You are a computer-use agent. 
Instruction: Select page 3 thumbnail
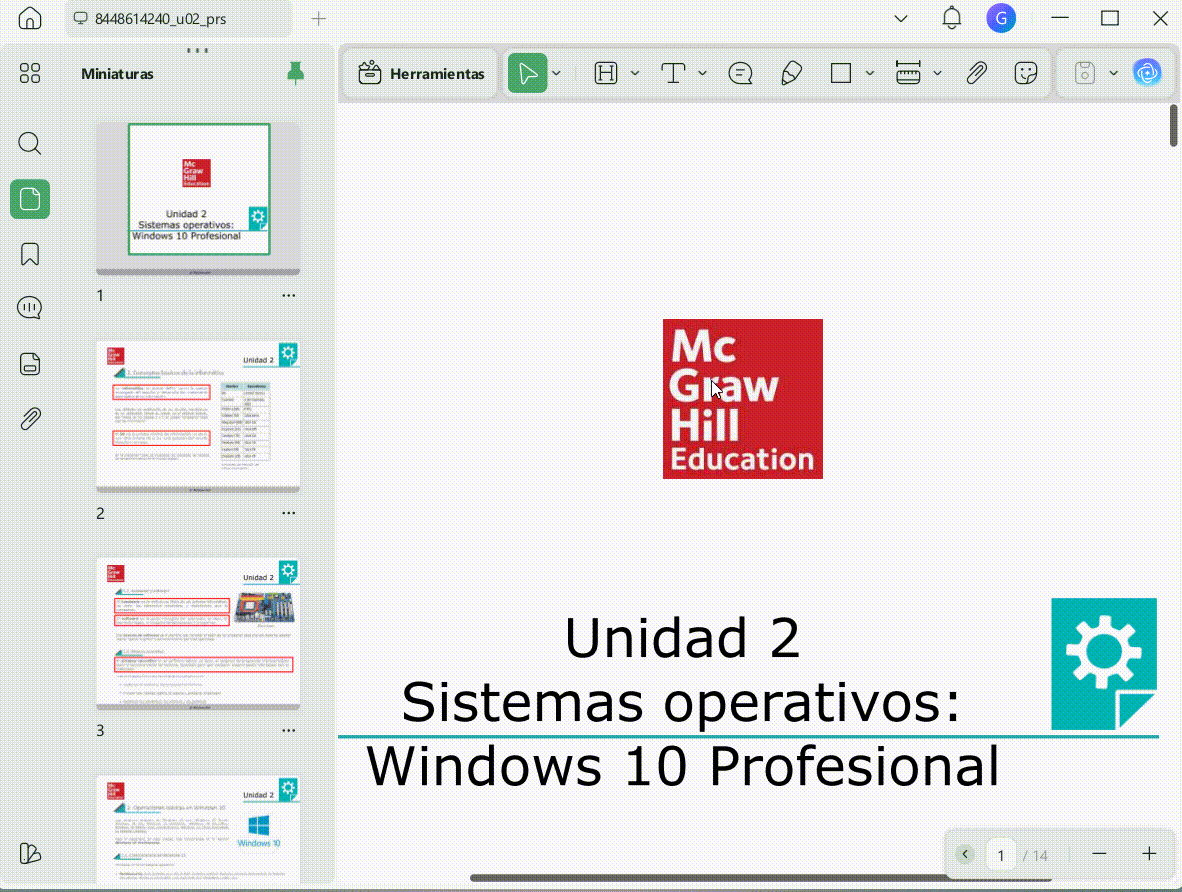[198, 633]
